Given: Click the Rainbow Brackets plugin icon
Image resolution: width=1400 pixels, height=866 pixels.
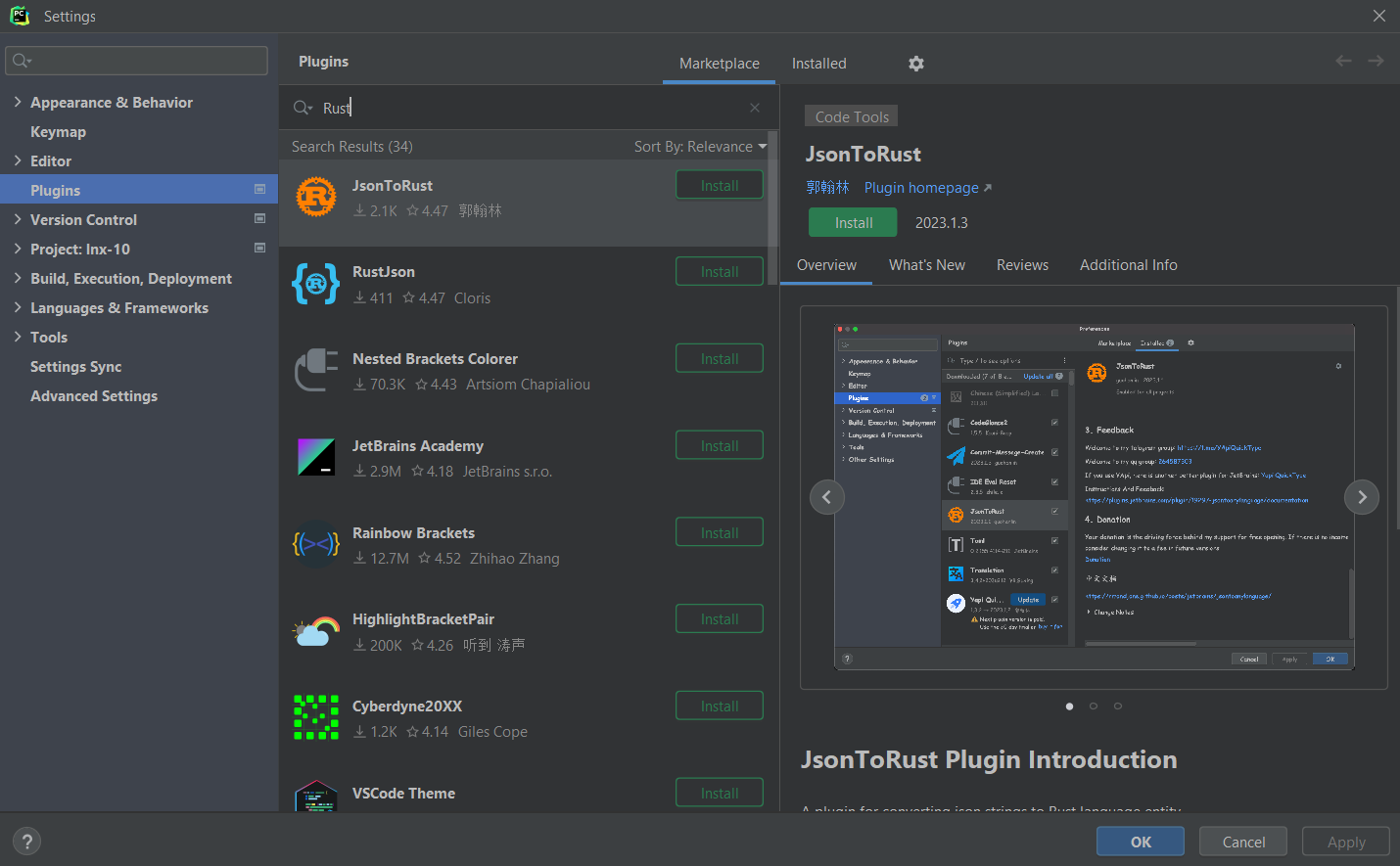Looking at the screenshot, I should point(316,544).
